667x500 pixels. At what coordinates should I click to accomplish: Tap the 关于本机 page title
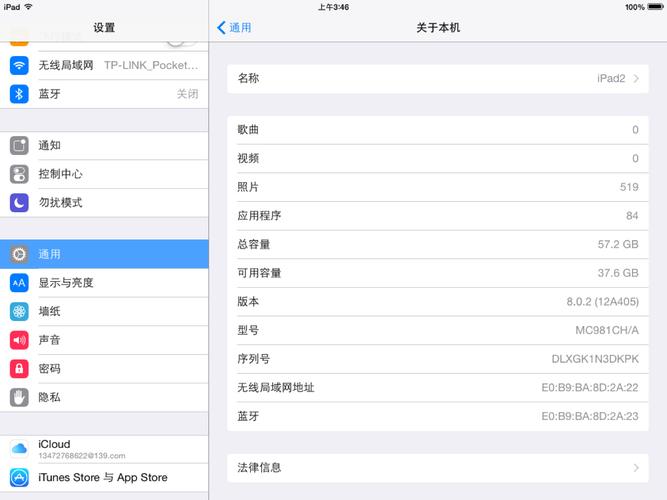[438, 28]
